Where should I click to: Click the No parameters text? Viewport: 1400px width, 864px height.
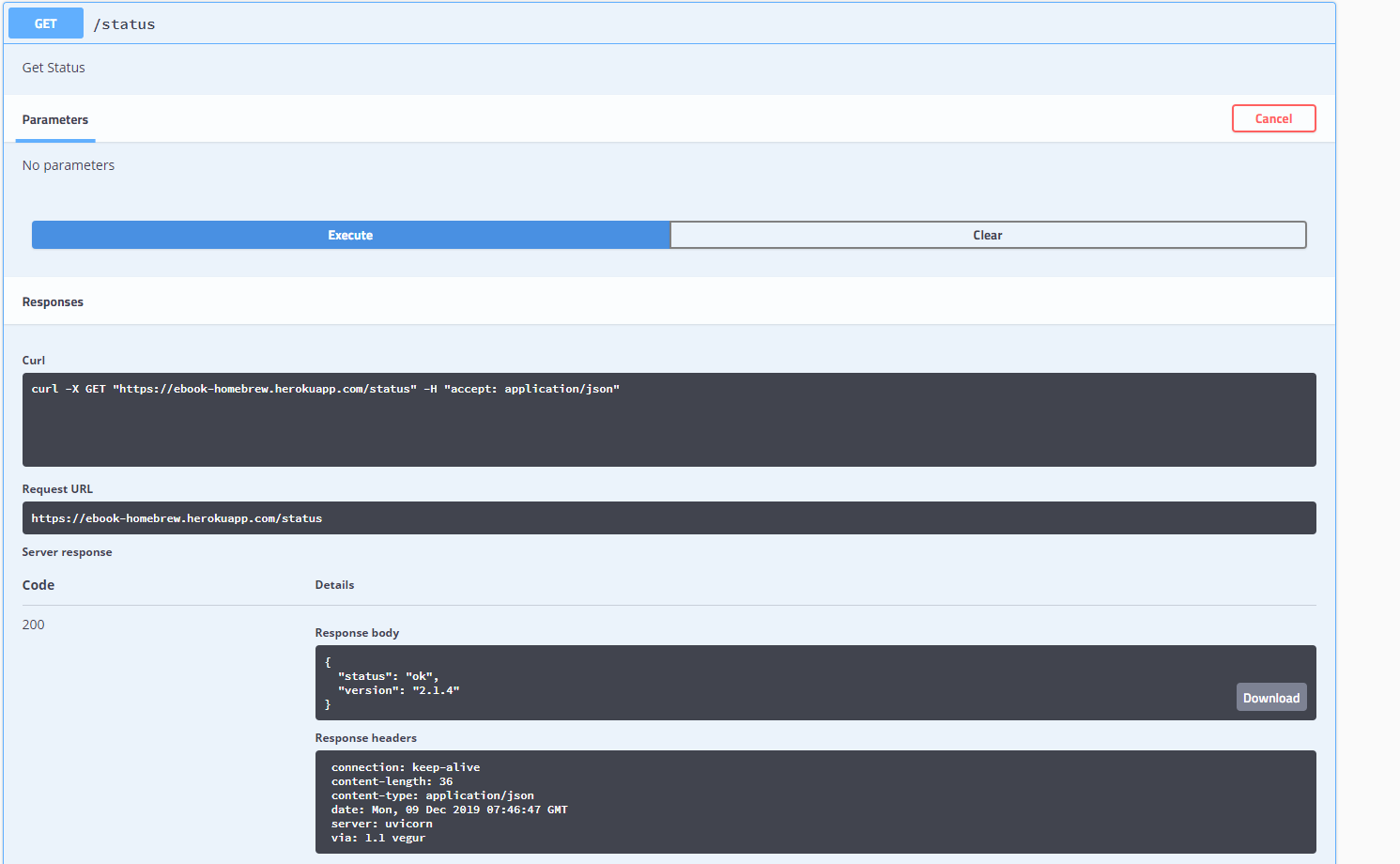click(x=69, y=165)
